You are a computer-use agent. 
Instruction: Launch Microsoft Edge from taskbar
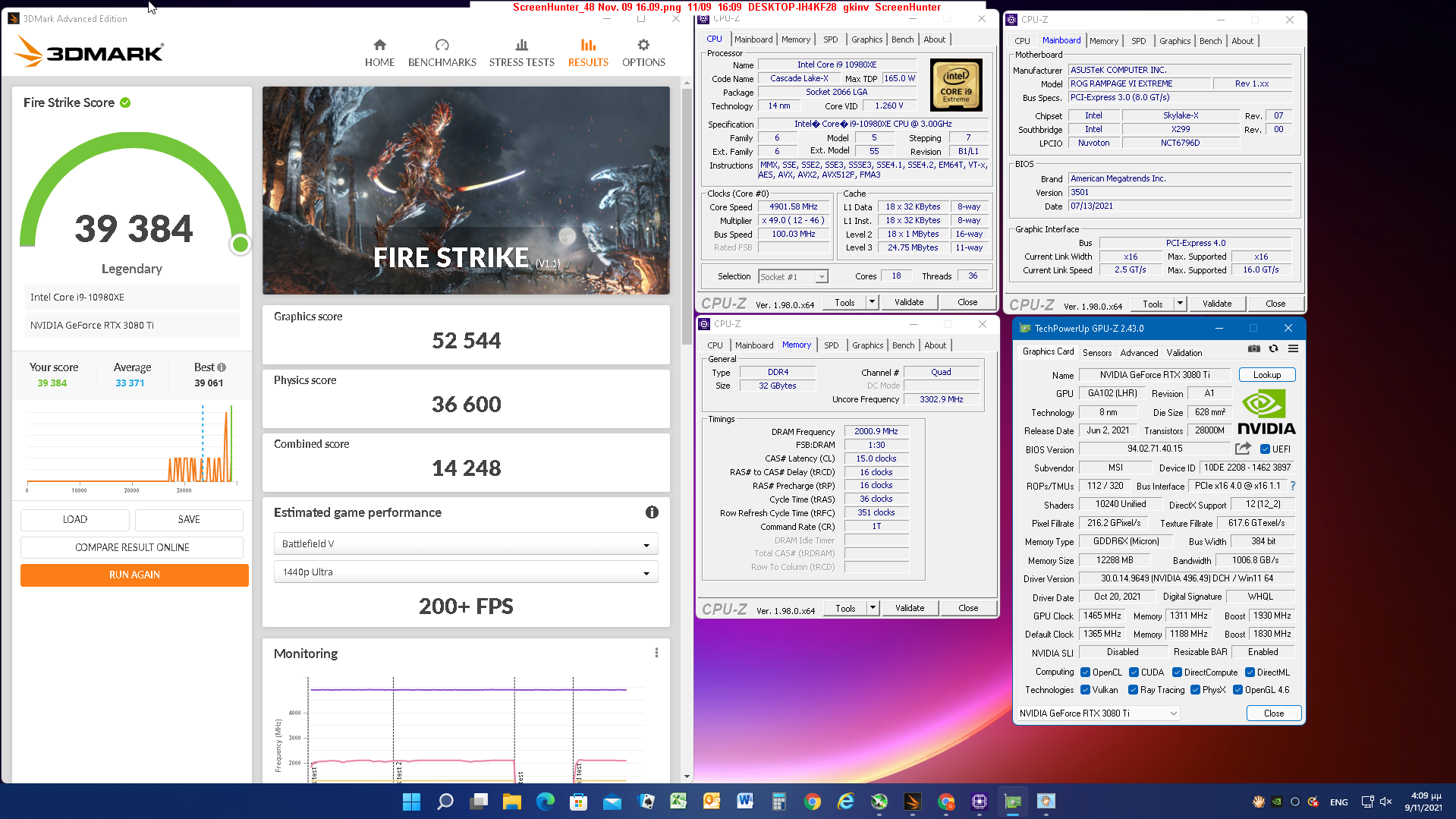[x=546, y=802]
